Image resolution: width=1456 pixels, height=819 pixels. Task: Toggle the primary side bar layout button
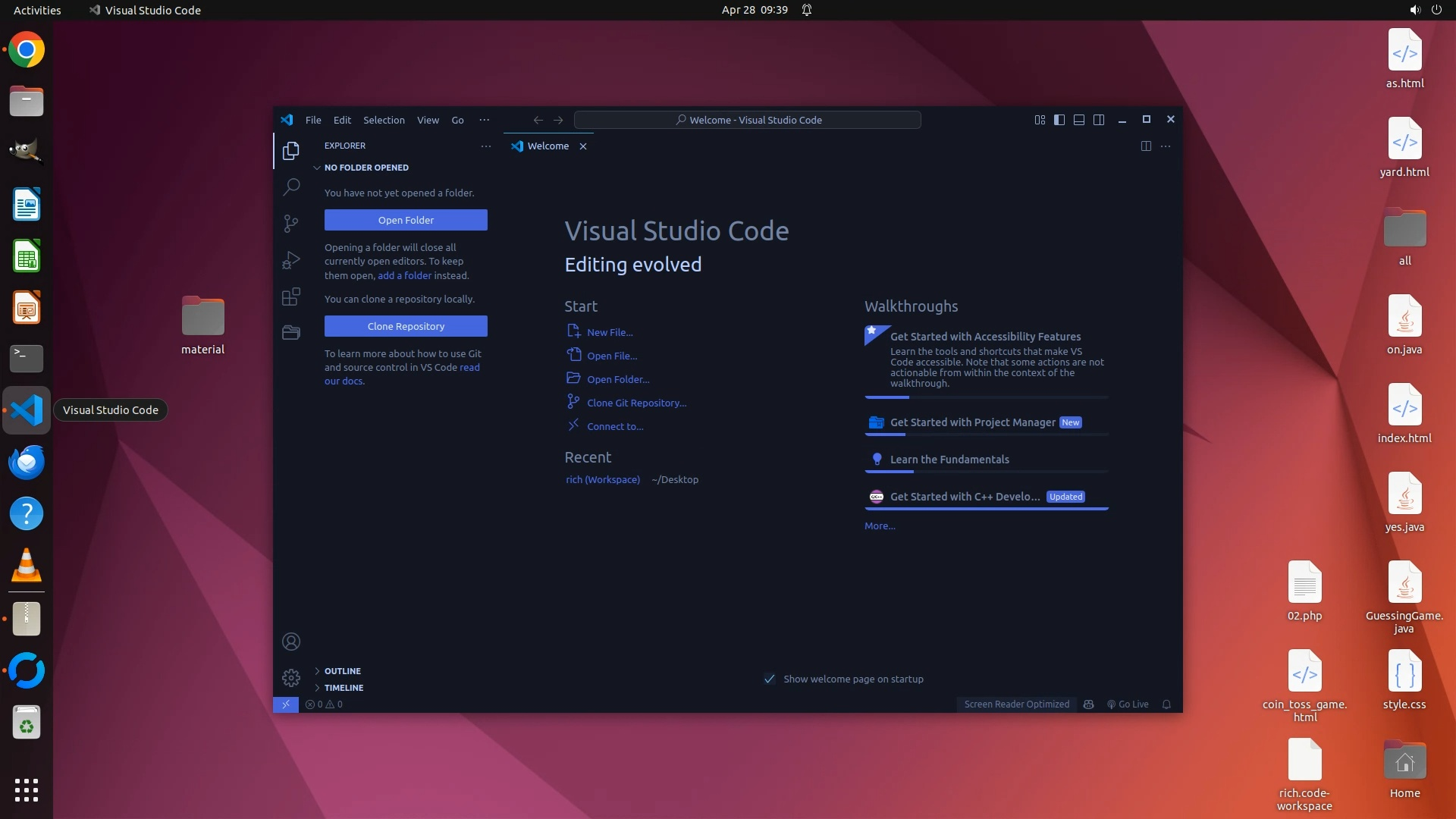[1059, 120]
